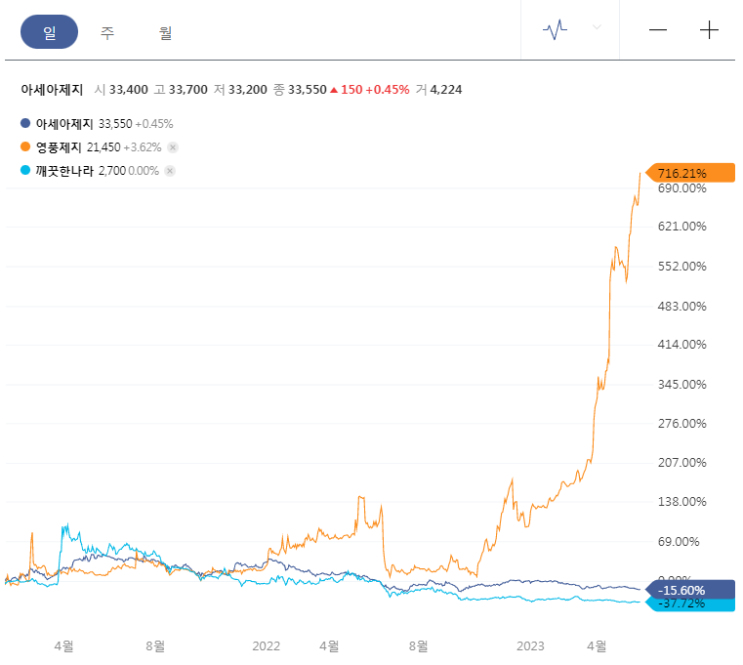743x665 pixels.
Task: Click the 깨끗한나라 legend label
Action: [65, 171]
